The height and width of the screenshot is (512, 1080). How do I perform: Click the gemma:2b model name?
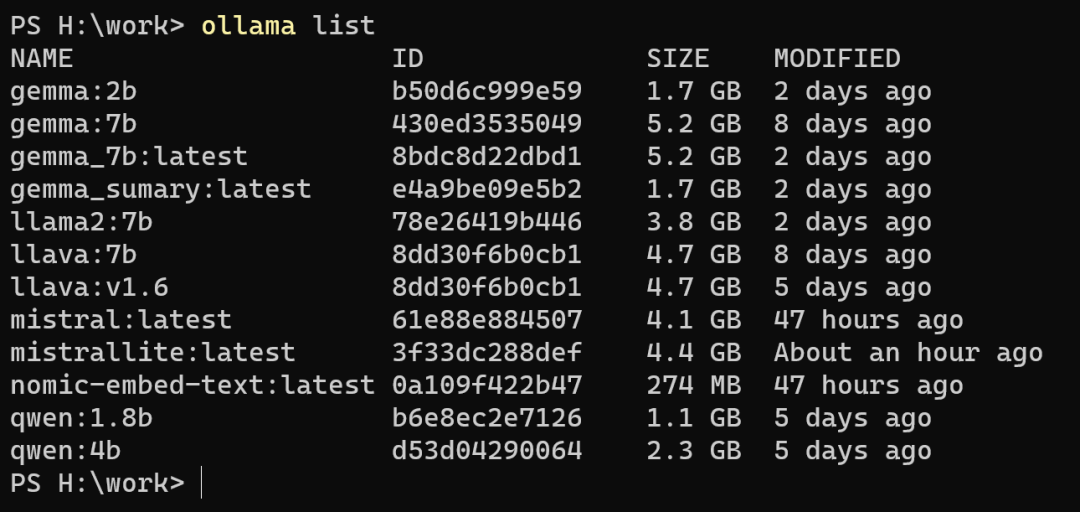coord(74,92)
